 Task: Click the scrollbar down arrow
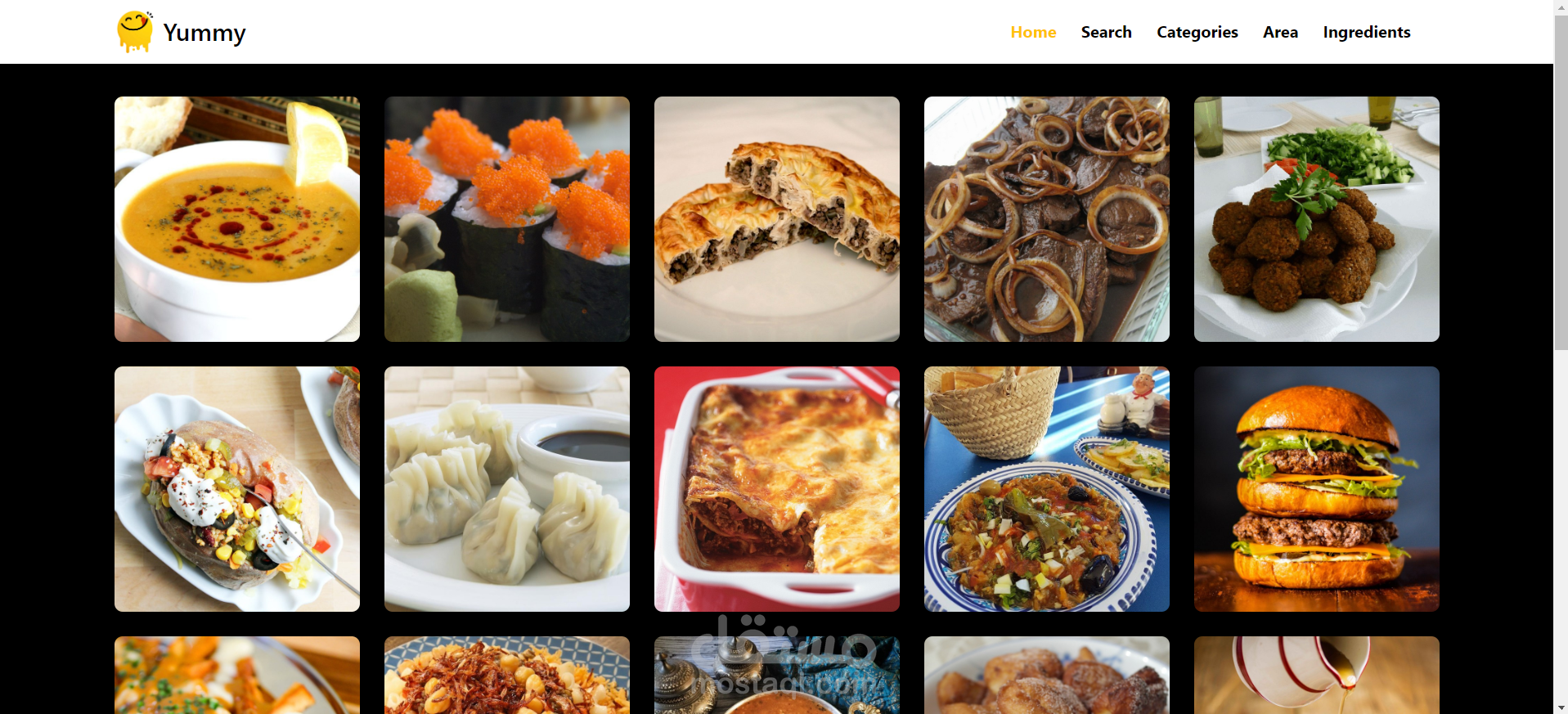coord(1561,707)
